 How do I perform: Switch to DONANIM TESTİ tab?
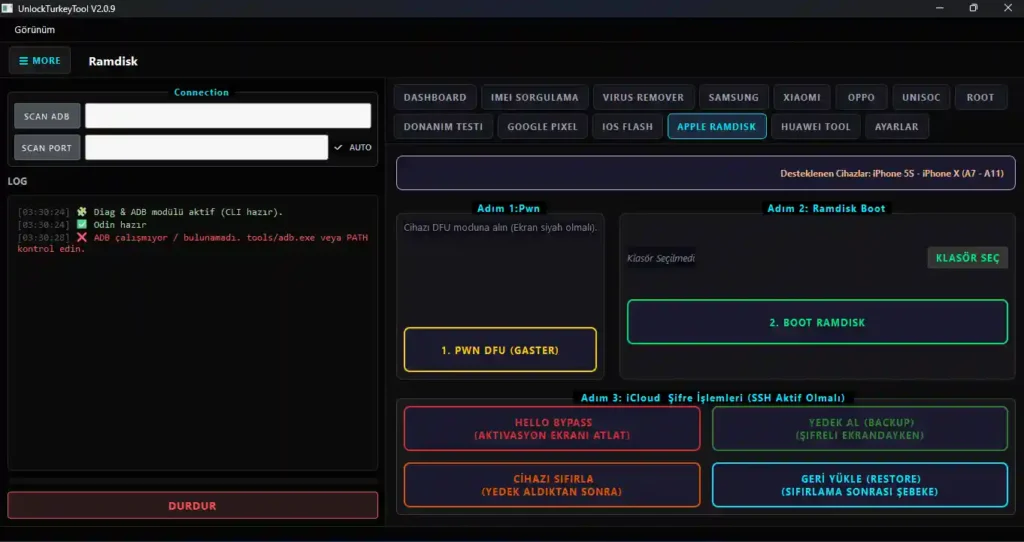[x=443, y=127]
